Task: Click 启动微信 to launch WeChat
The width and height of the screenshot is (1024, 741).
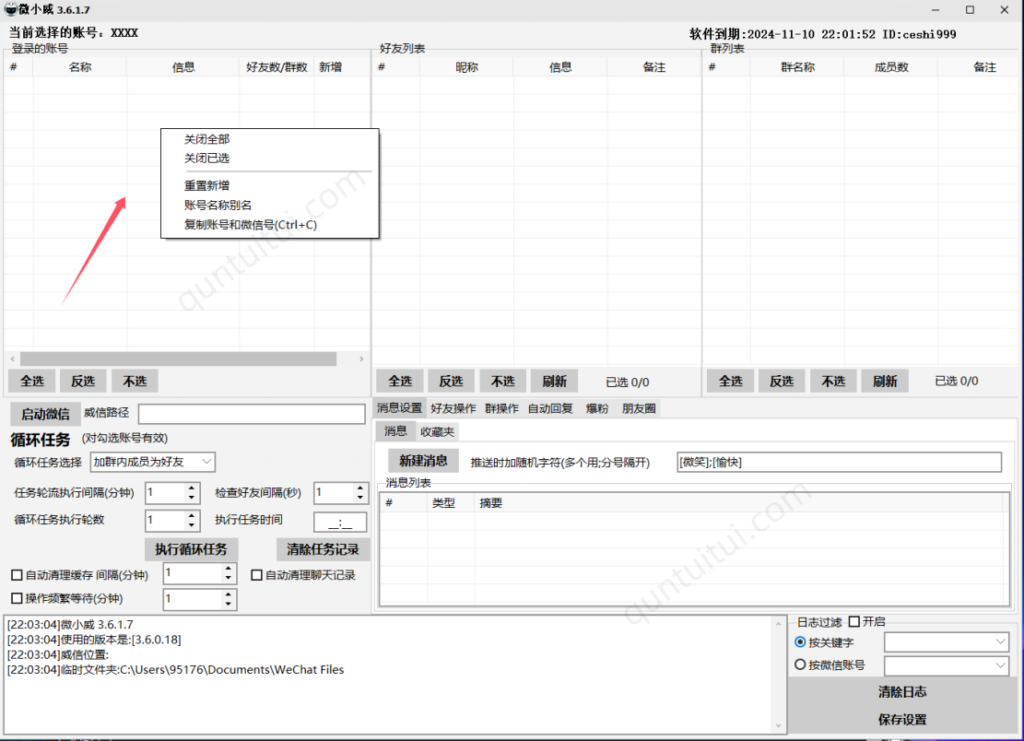Action: 45,414
